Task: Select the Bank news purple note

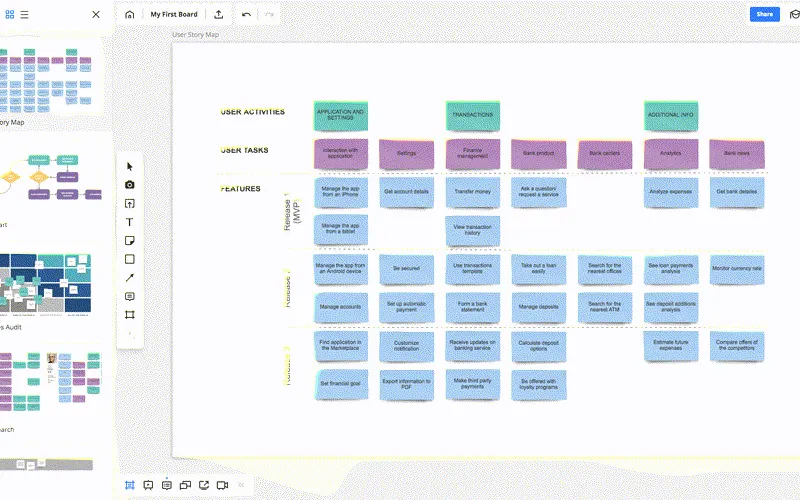Action: click(737, 154)
